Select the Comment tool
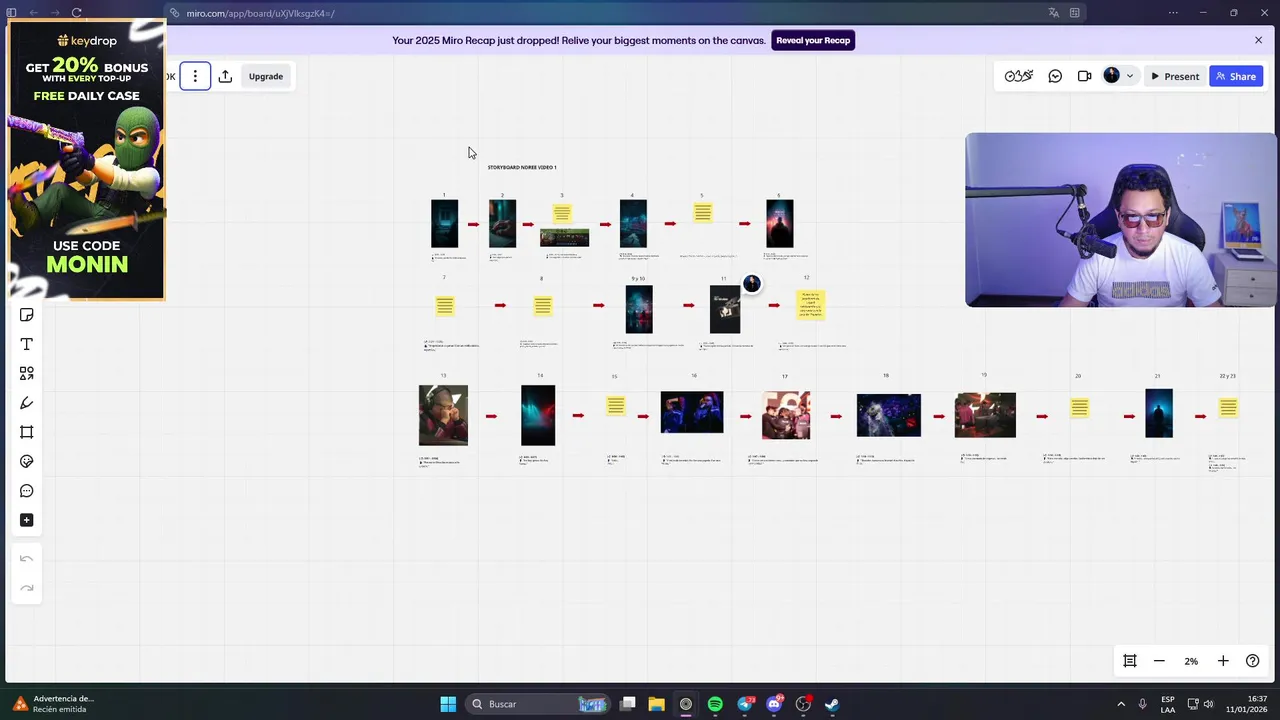This screenshot has width=1280, height=720. click(27, 491)
